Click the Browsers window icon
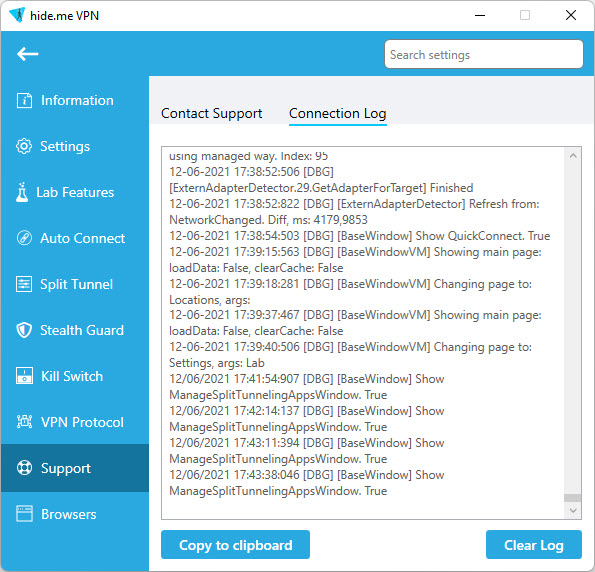Screen dimensions: 595x572 coord(24,514)
